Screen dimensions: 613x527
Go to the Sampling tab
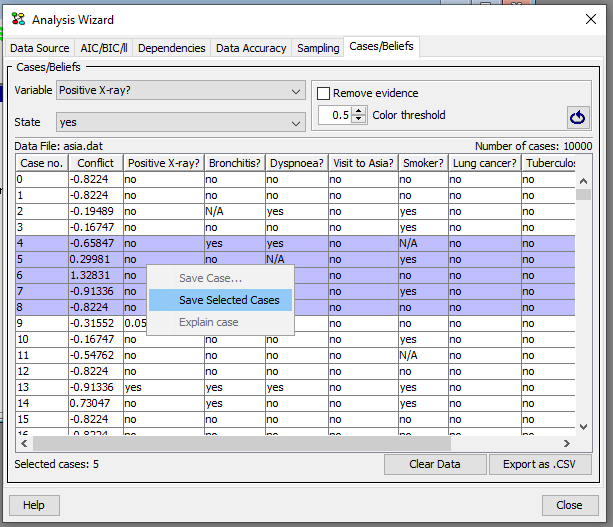tap(318, 48)
